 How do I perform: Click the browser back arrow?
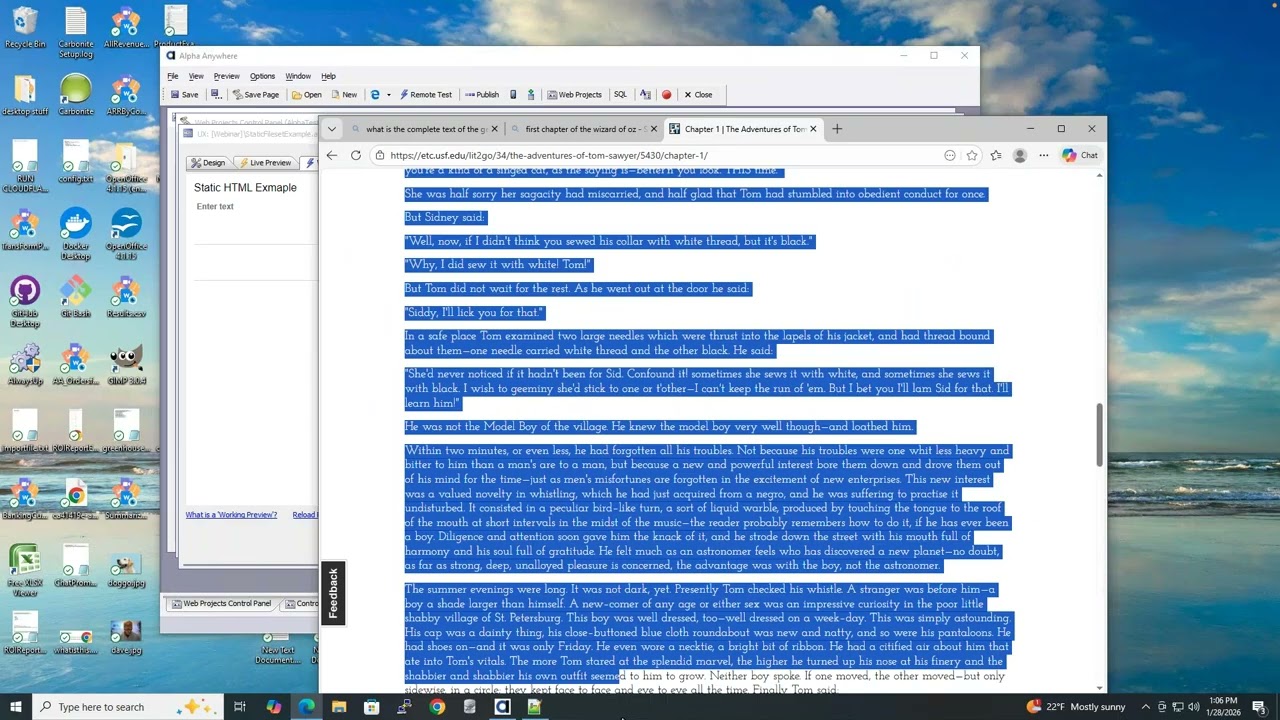click(x=332, y=155)
